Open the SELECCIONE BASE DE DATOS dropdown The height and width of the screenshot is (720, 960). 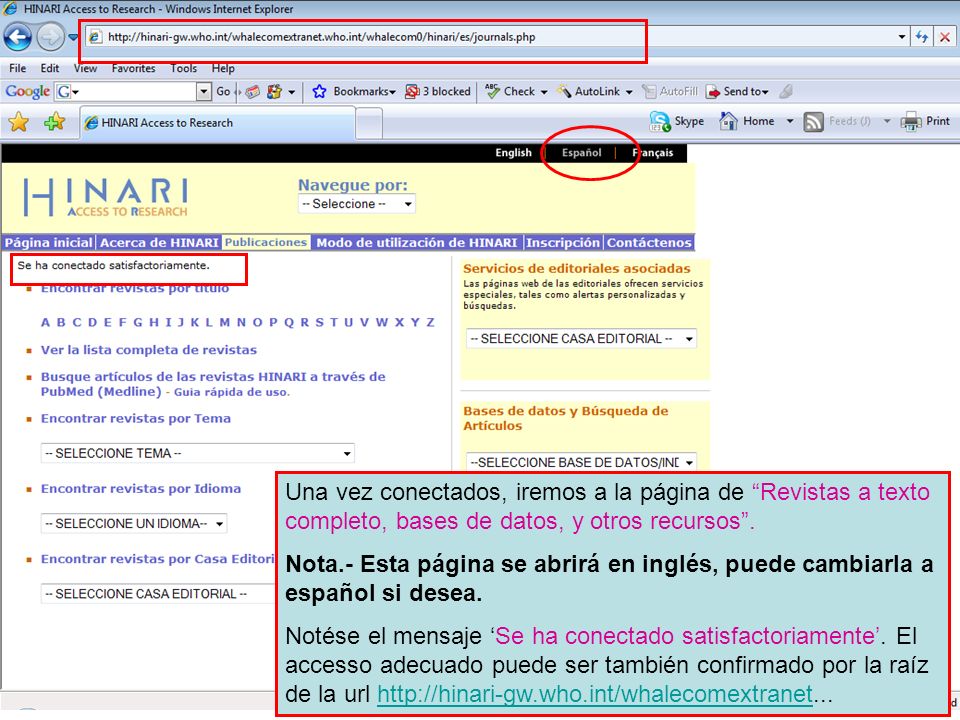582,462
